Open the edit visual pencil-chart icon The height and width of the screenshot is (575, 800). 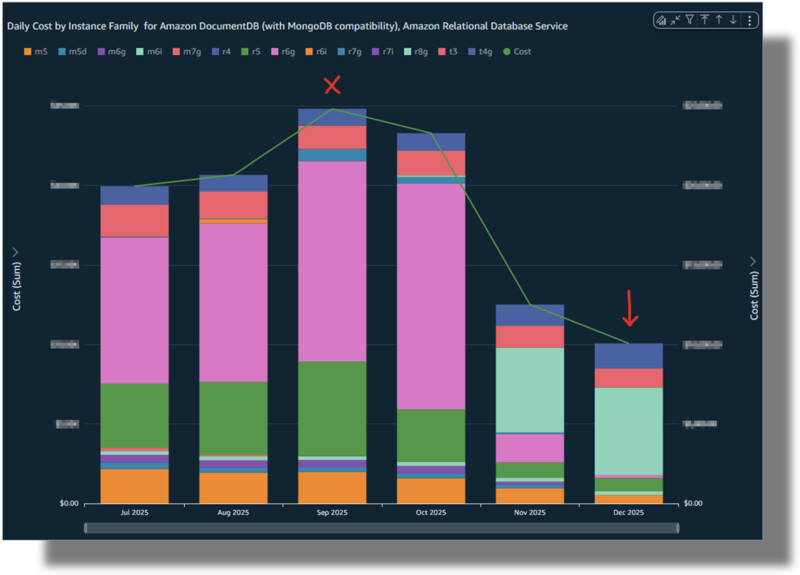pos(661,20)
